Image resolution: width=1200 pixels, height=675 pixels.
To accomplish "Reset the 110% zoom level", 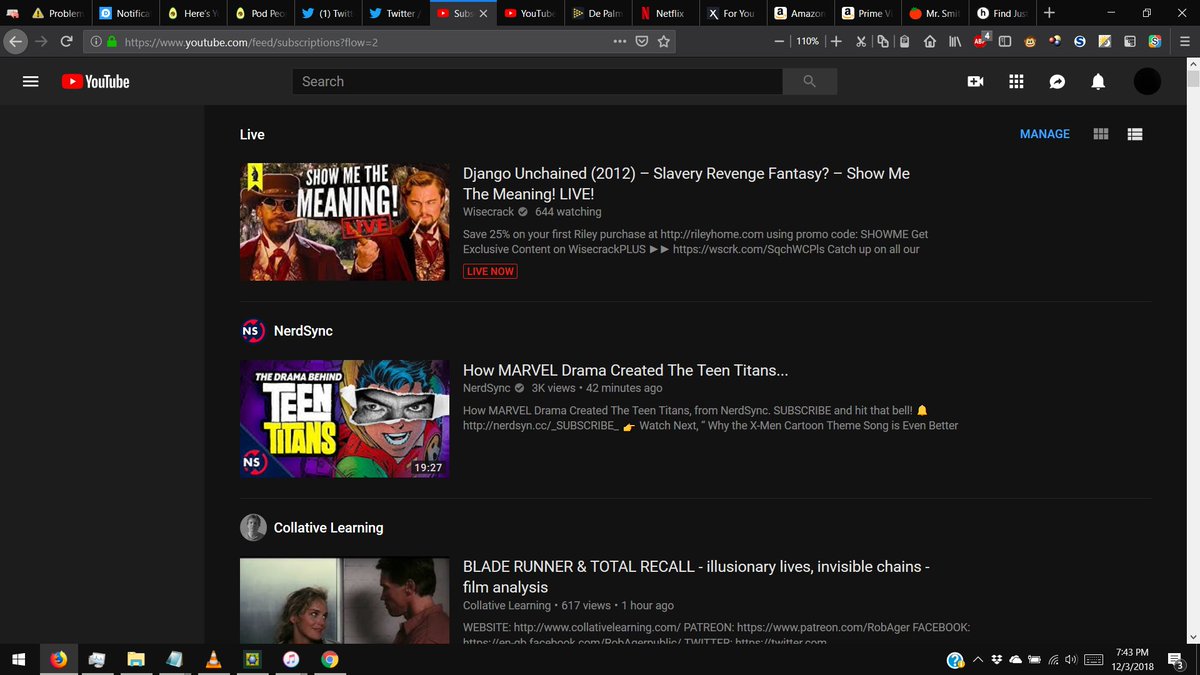I will (x=807, y=41).
